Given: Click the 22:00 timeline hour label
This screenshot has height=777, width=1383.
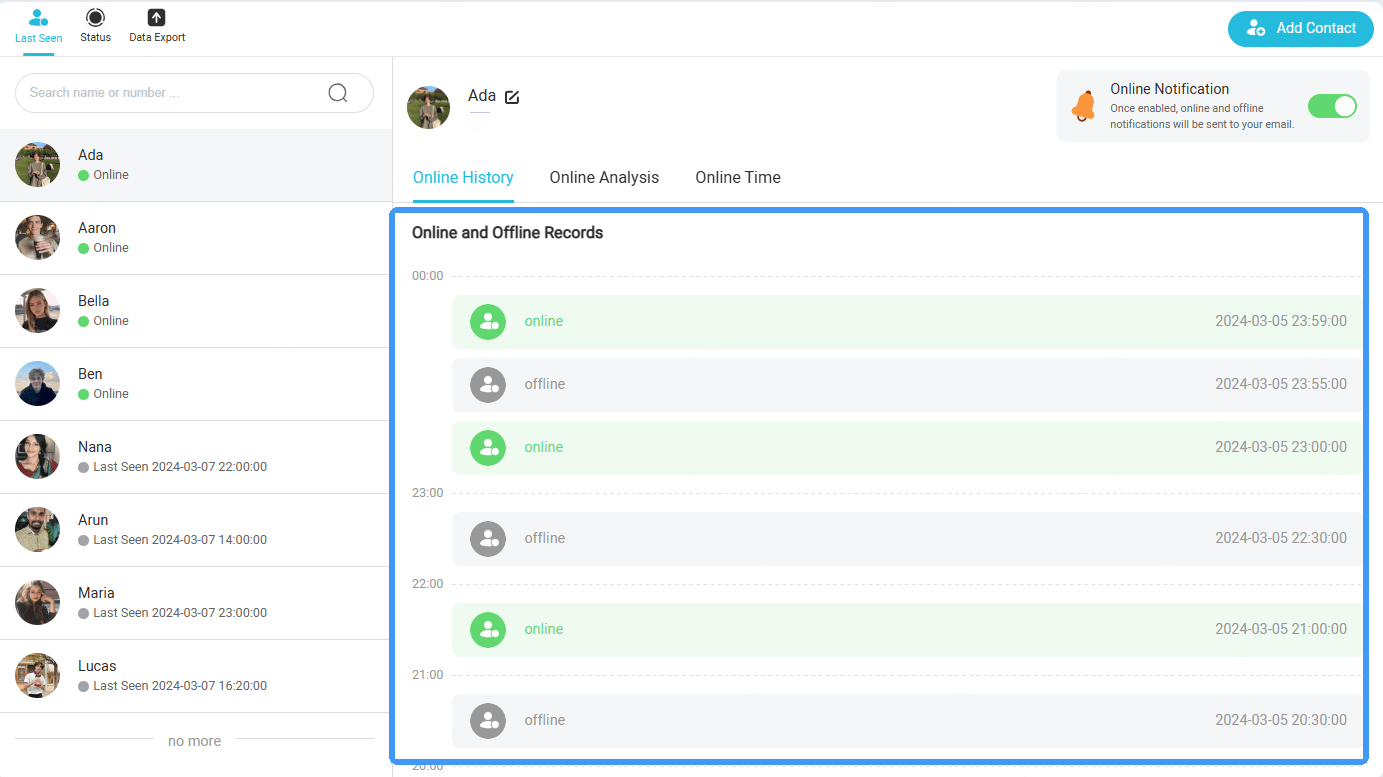Looking at the screenshot, I should (427, 584).
